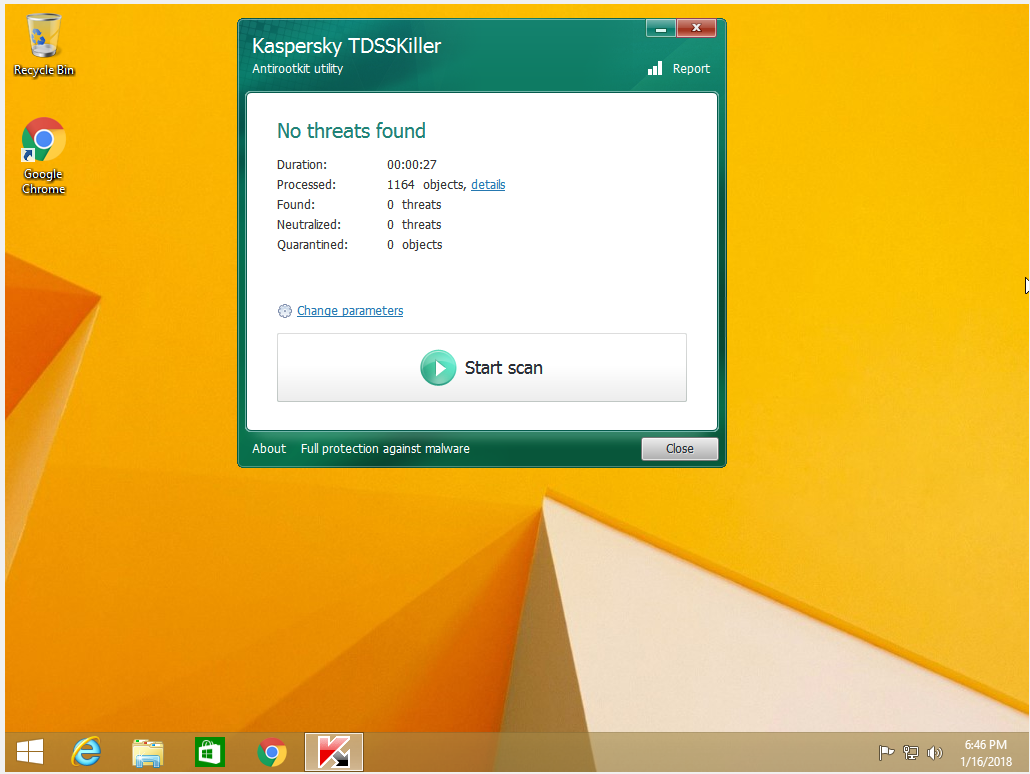Close the TDSSKiller window with the Close button

point(679,448)
